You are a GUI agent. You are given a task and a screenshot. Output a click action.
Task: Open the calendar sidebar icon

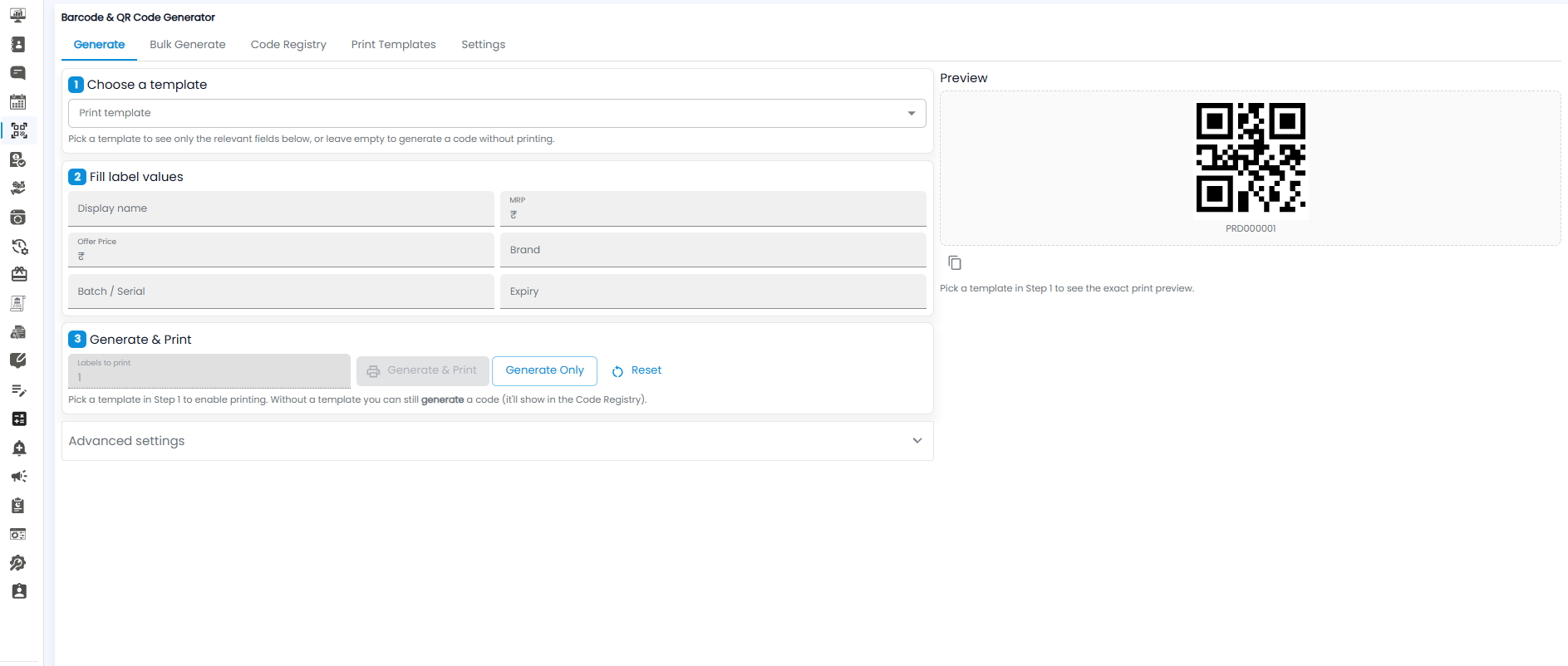click(18, 102)
